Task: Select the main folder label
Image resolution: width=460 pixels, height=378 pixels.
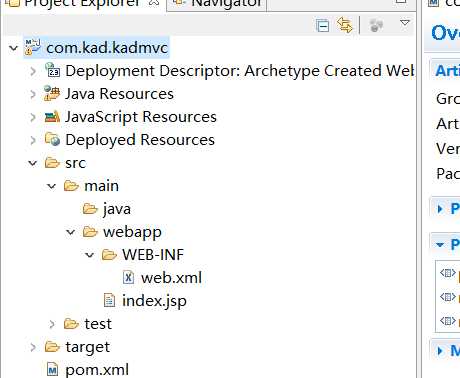Action: pyautogui.click(x=101, y=186)
